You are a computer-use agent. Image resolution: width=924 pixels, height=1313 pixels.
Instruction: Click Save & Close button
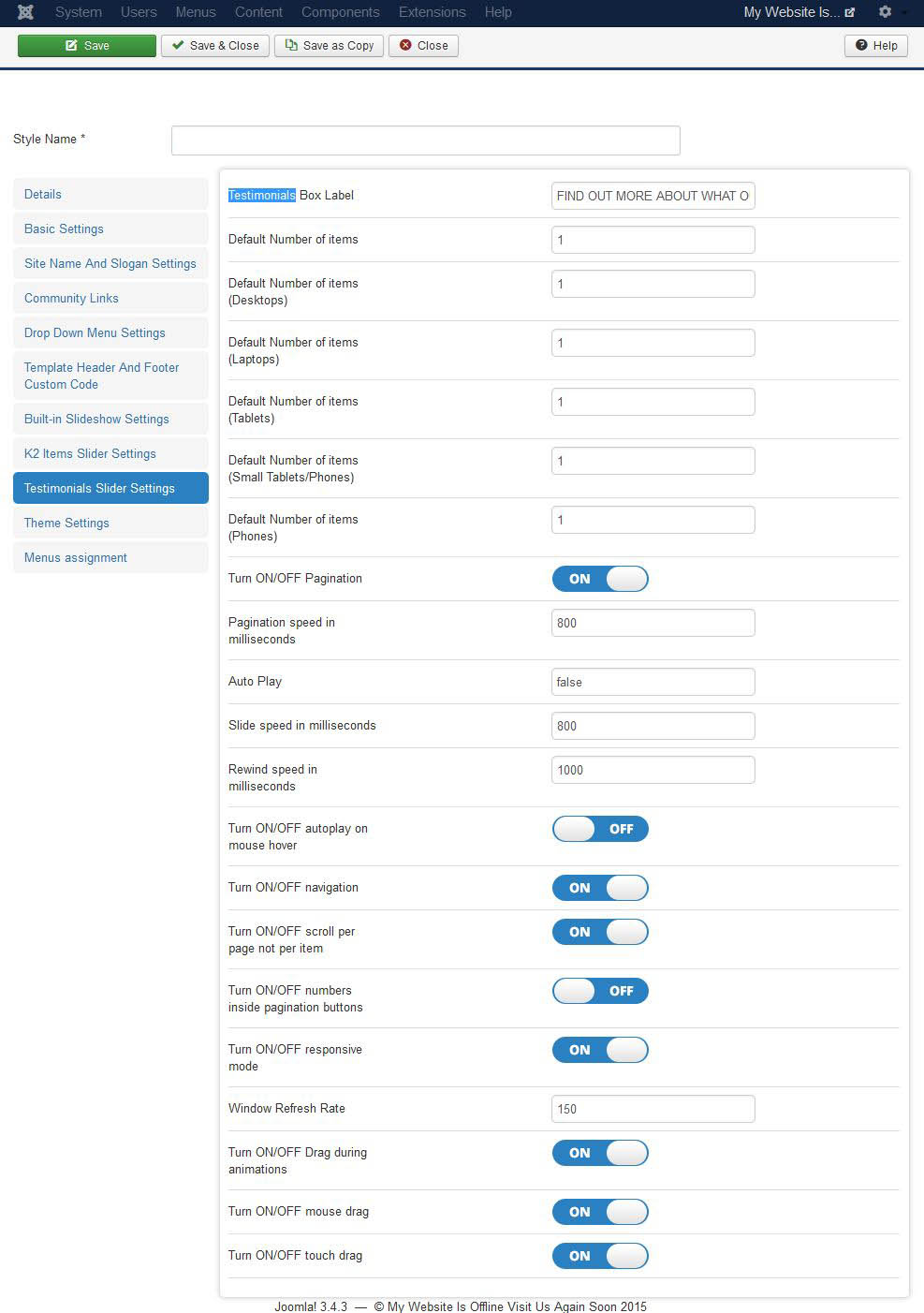click(215, 45)
